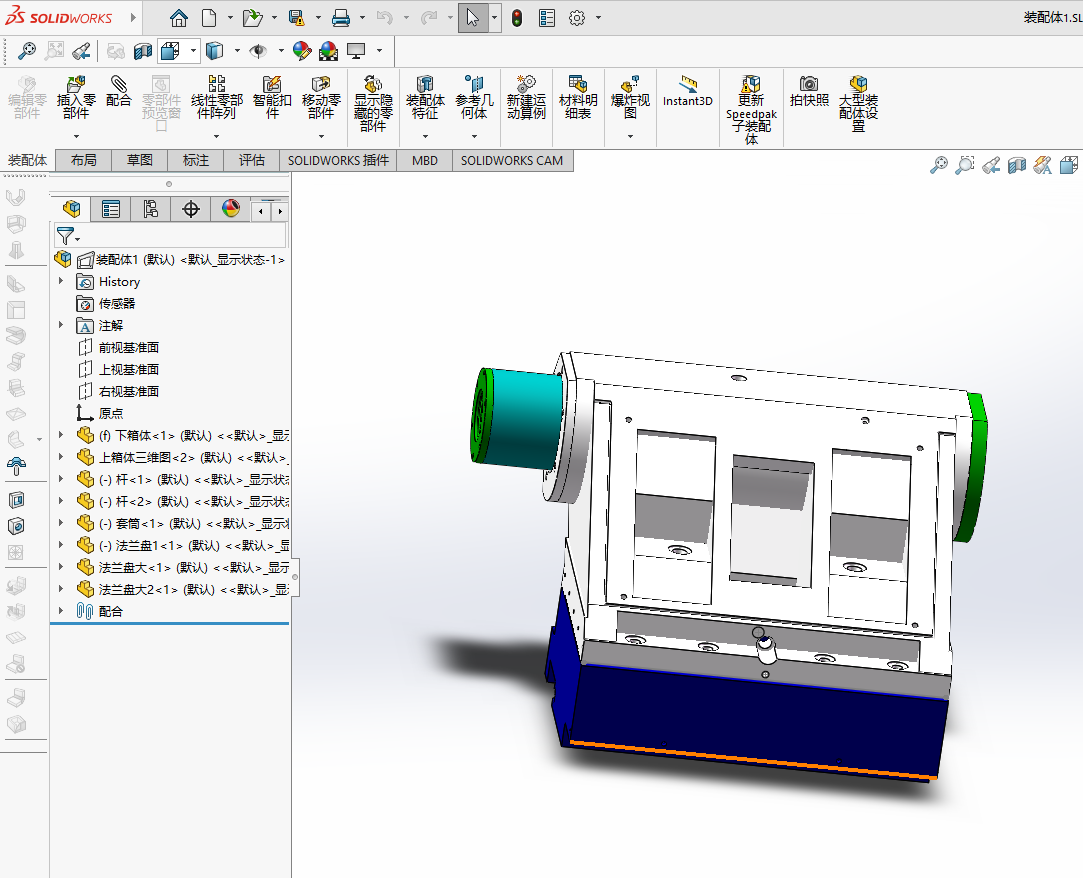Open the Edit Appearance color ball icon
The width and height of the screenshot is (1083, 878).
pos(301,51)
